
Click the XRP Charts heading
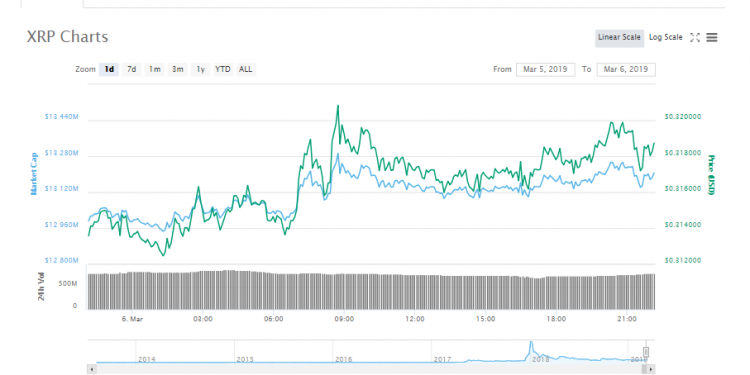[x=67, y=37]
